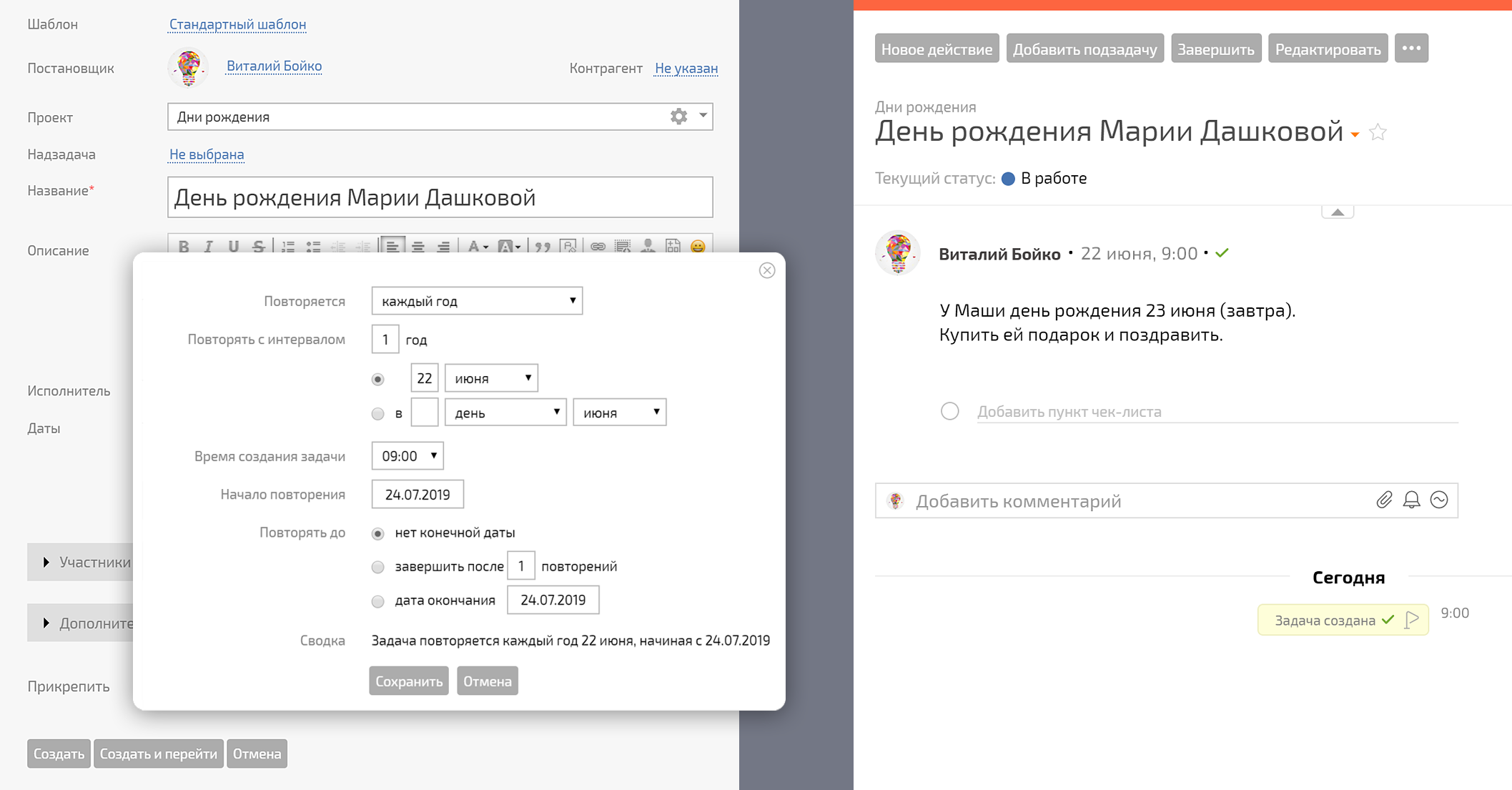Star the task 'День рождения Марии Дашковой'

click(x=1378, y=132)
